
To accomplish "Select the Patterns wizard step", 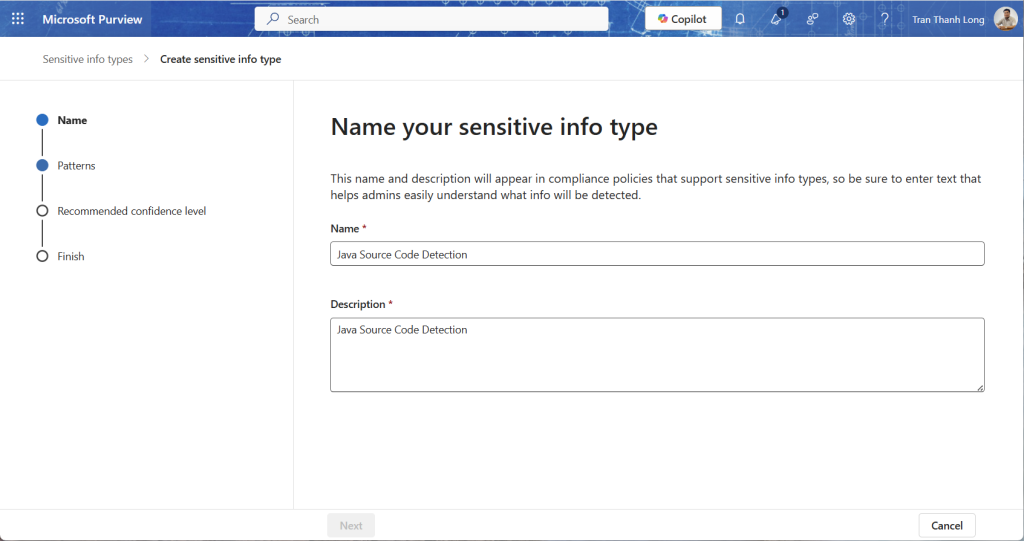I will tap(76, 165).
